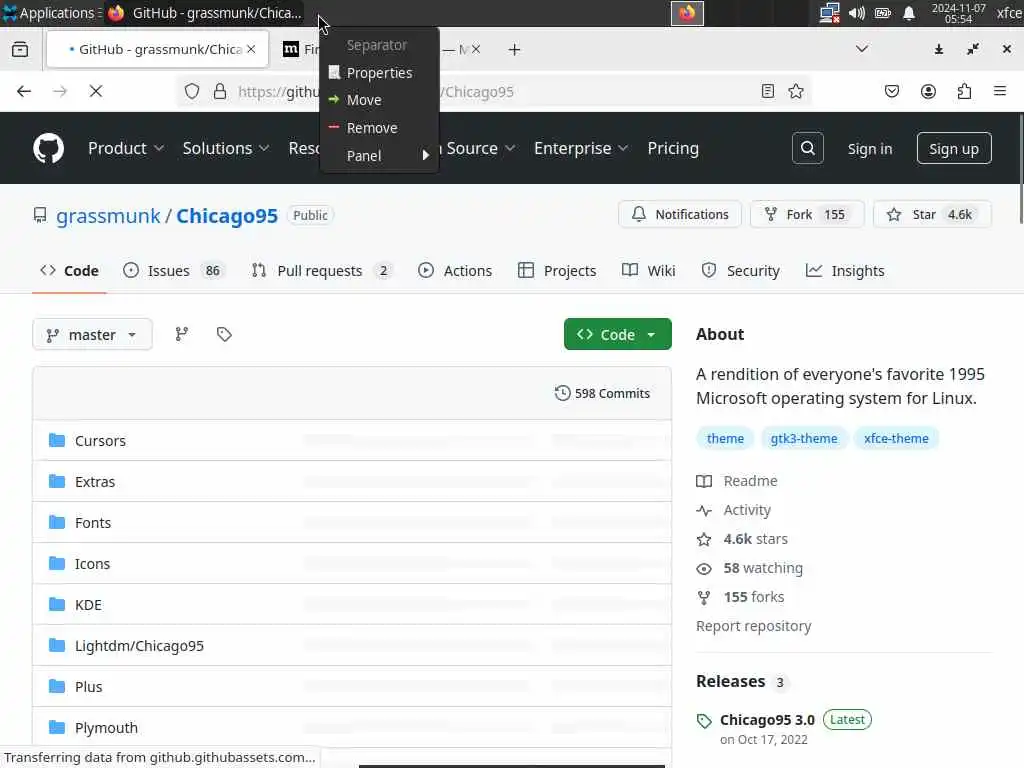The width and height of the screenshot is (1024, 768).
Task: Fork the repository with Fork button
Action: click(807, 214)
